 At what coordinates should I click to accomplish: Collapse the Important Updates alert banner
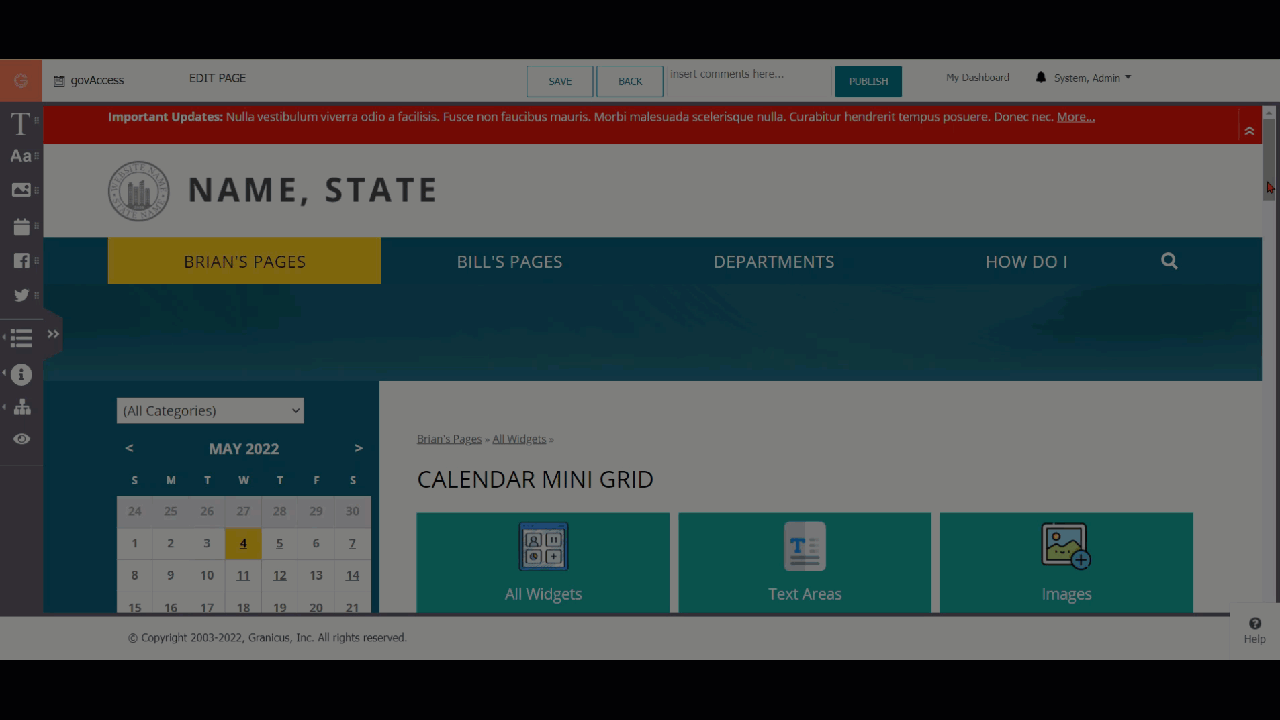point(1249,131)
